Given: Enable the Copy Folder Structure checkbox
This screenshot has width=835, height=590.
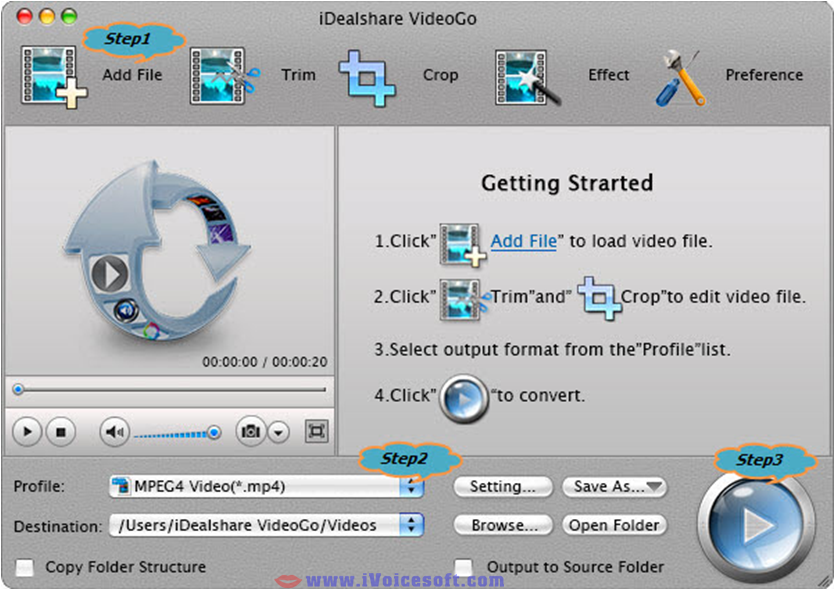Looking at the screenshot, I should [x=24, y=568].
